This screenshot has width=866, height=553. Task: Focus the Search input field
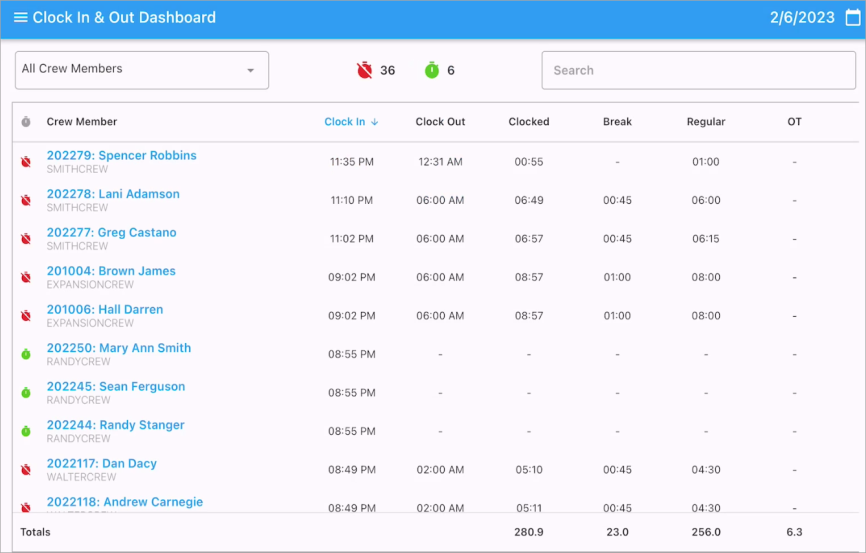(x=699, y=70)
